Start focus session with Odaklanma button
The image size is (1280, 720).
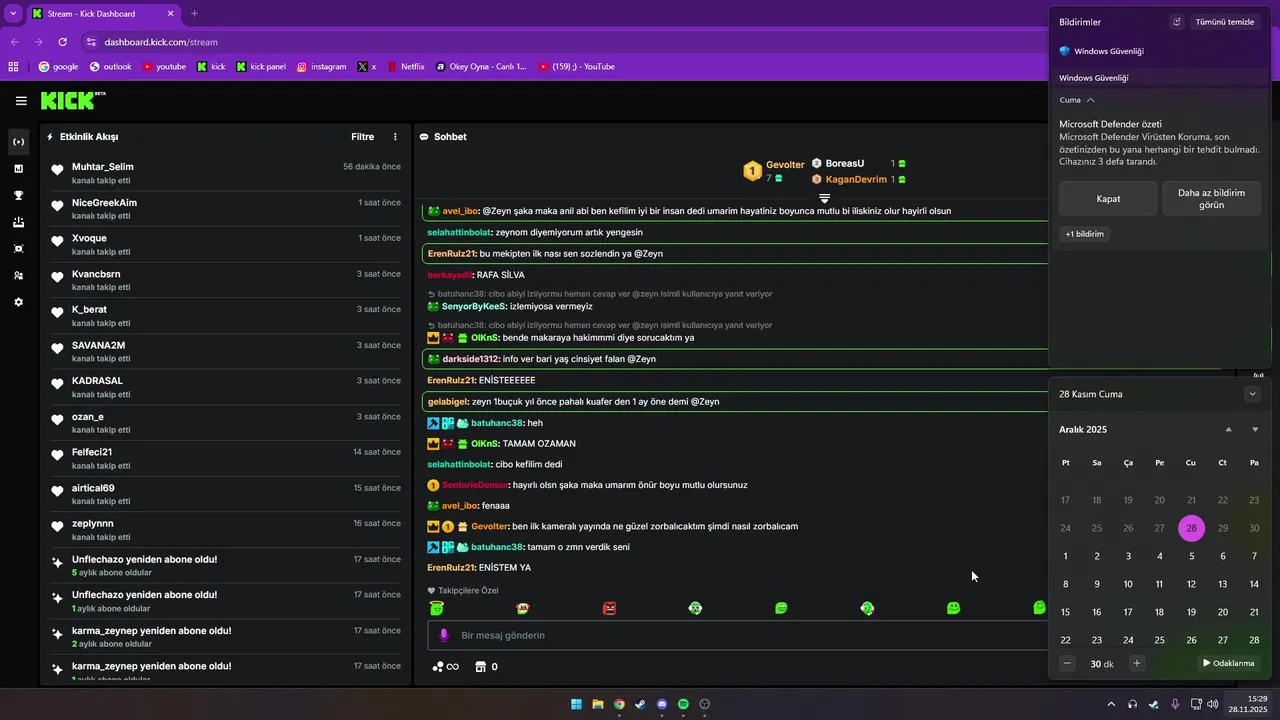pos(1228,663)
